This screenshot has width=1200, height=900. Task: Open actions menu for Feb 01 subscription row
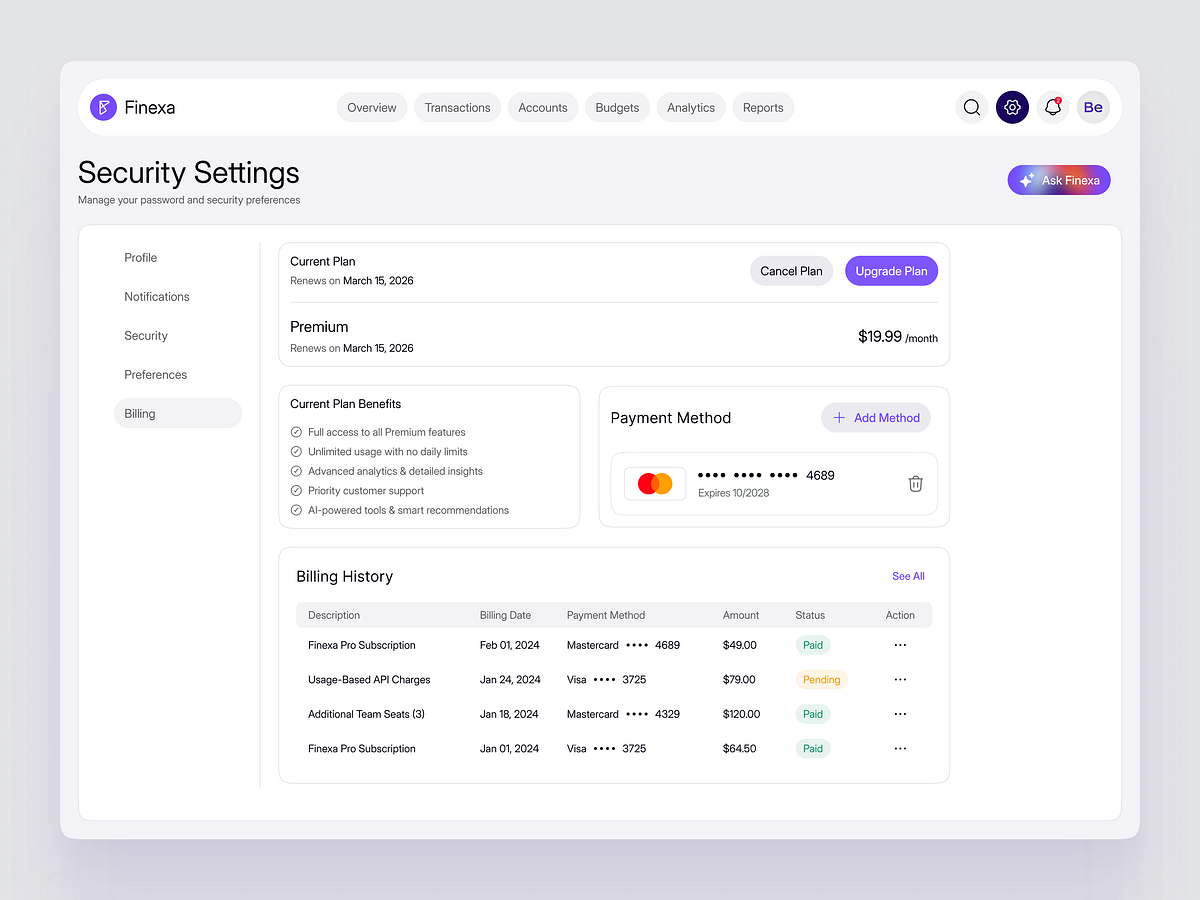(899, 645)
